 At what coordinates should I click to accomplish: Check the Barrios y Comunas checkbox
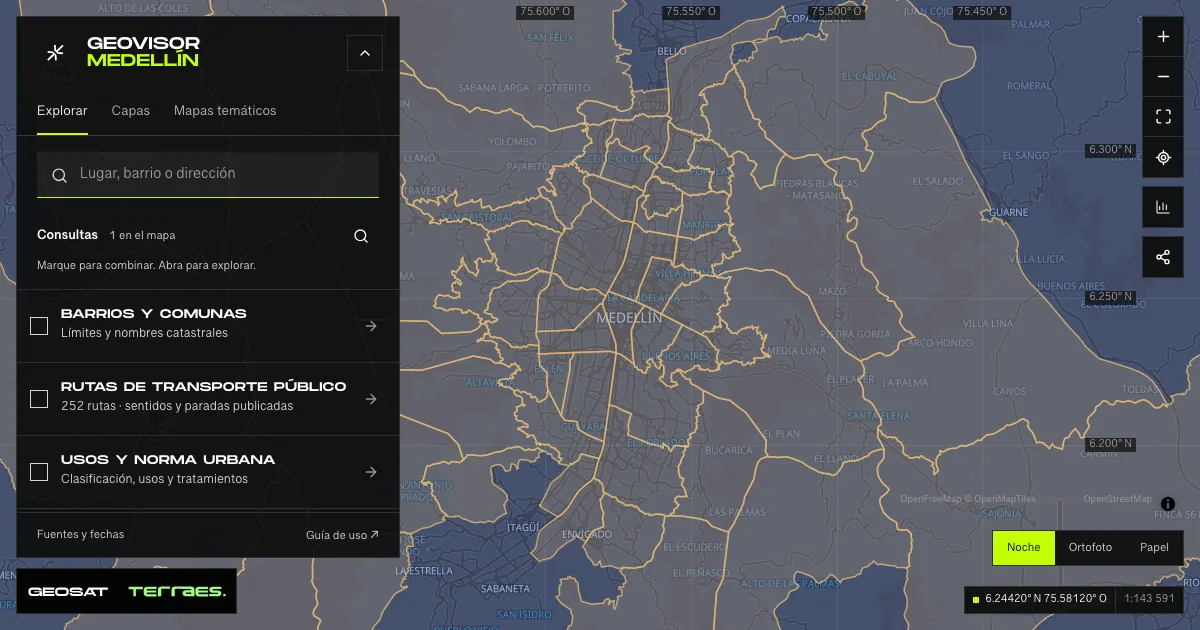(x=39, y=326)
